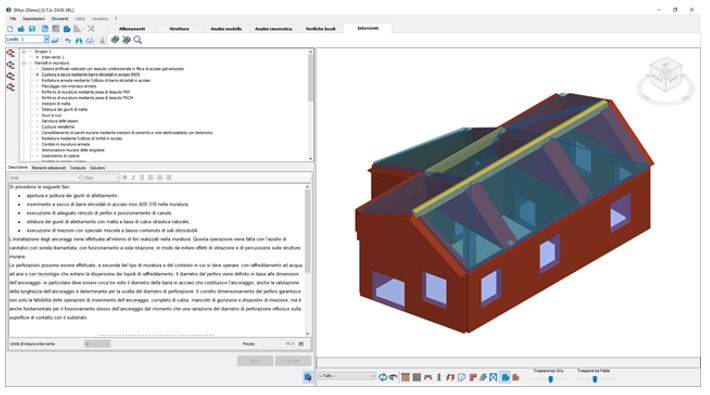Switch to the Struttura tab
This screenshot has width=710, height=395.
pyautogui.click(x=179, y=29)
